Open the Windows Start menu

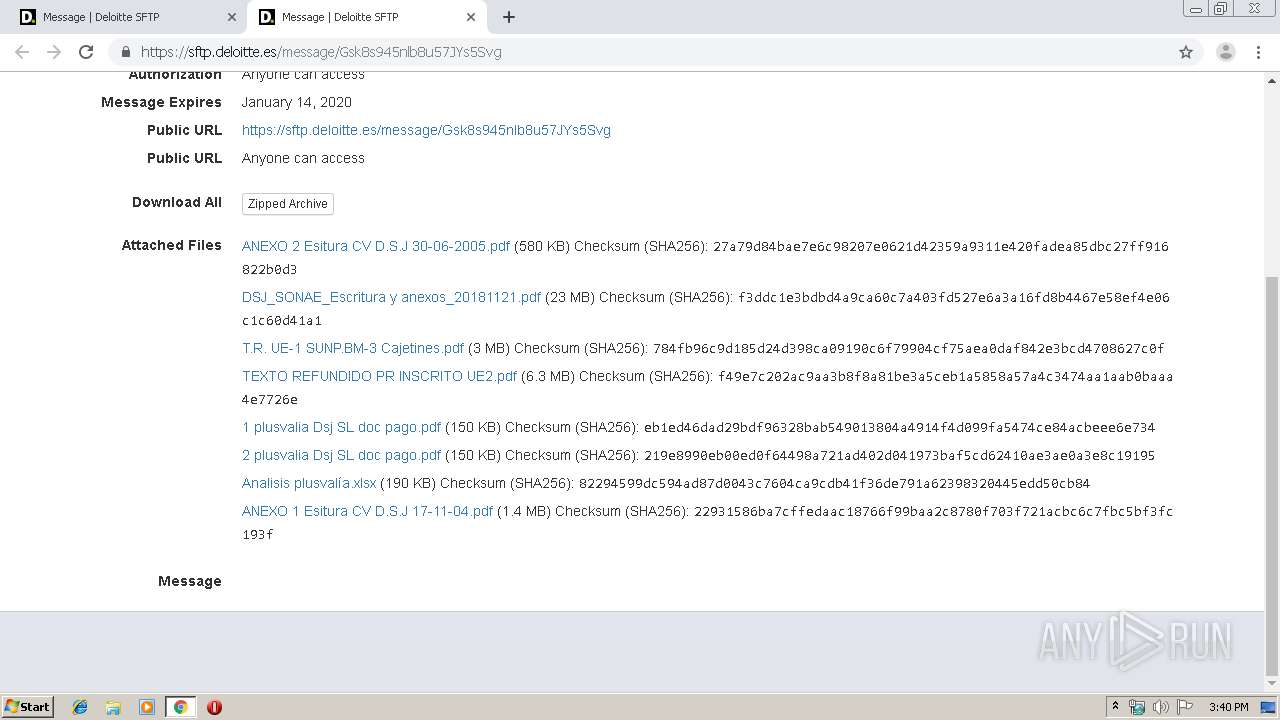(x=28, y=707)
